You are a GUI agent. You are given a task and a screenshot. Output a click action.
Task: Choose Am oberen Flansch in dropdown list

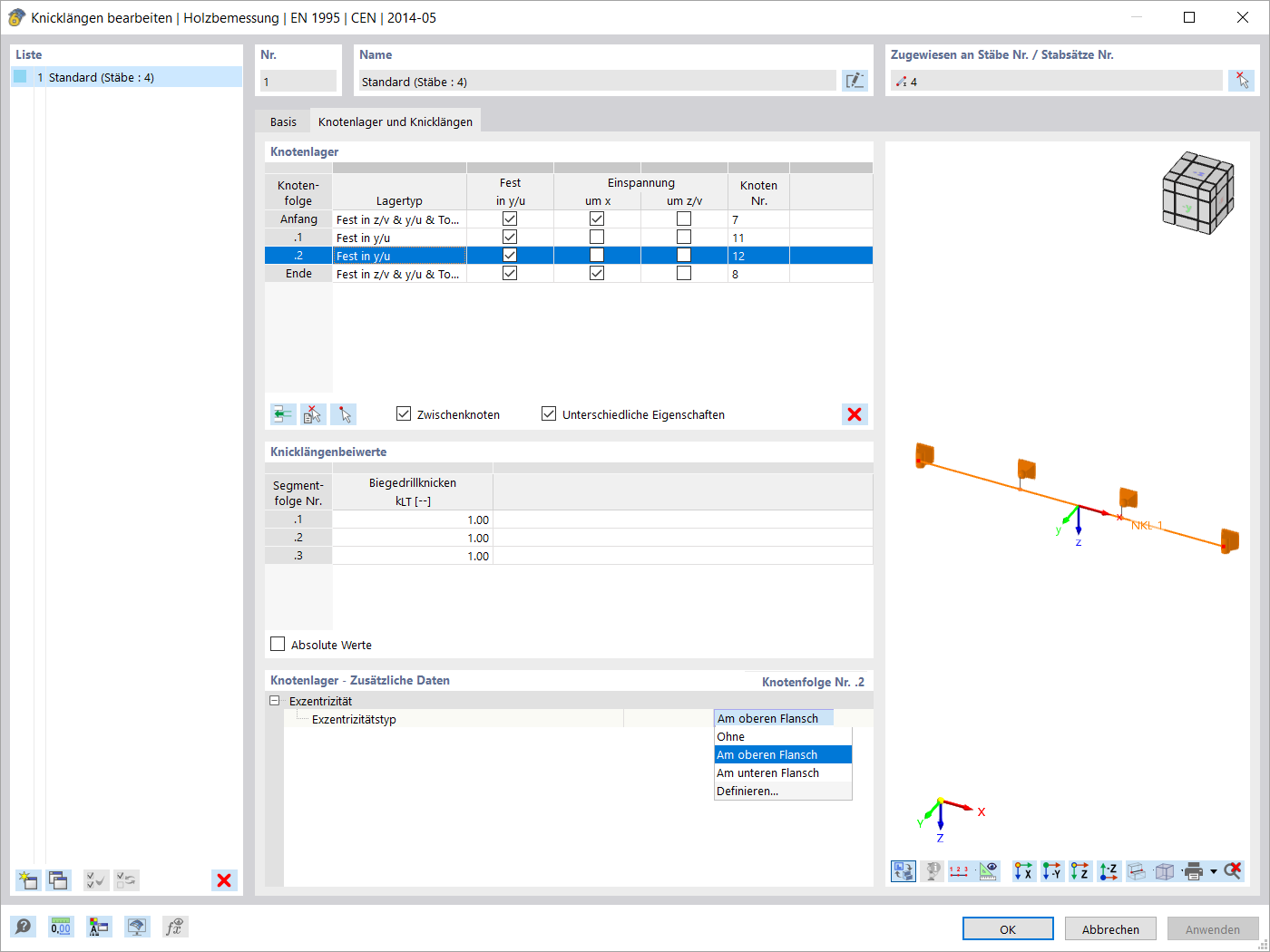click(783, 754)
